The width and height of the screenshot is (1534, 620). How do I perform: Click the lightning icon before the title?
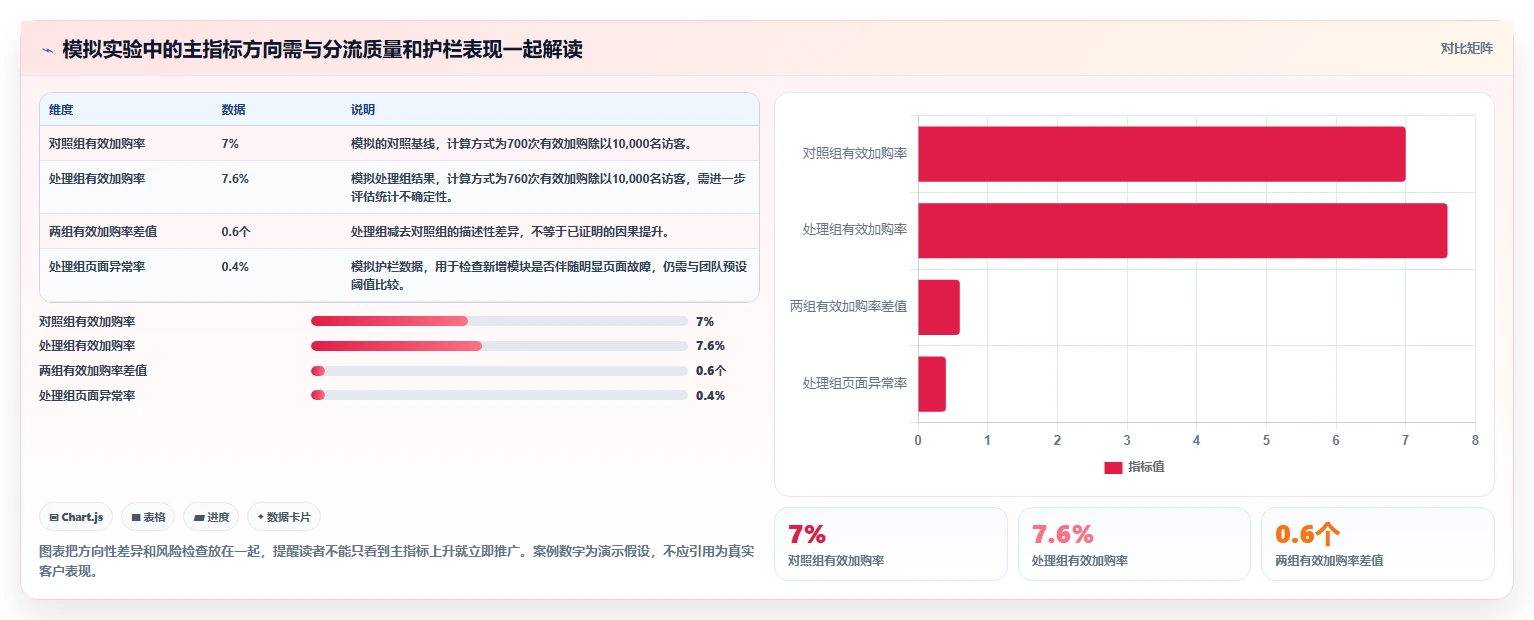(x=47, y=50)
